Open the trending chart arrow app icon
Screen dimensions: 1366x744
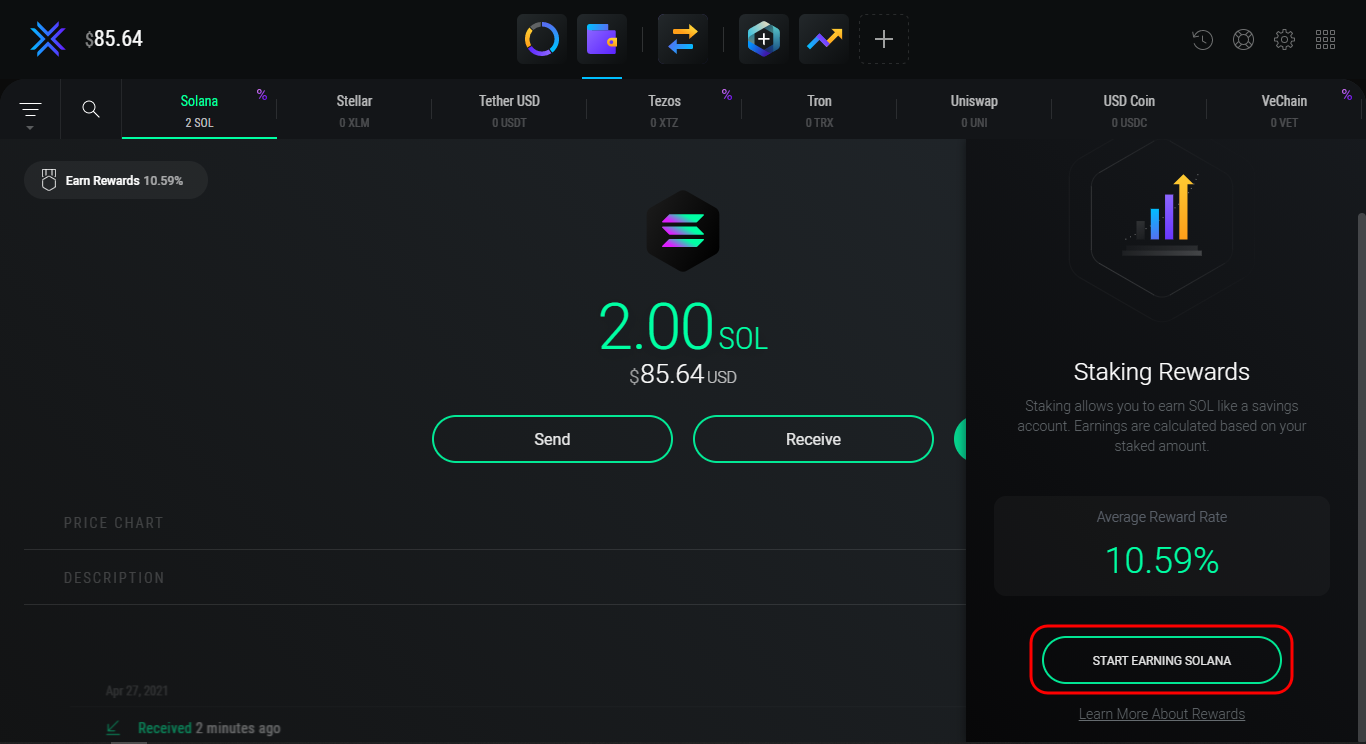824,40
